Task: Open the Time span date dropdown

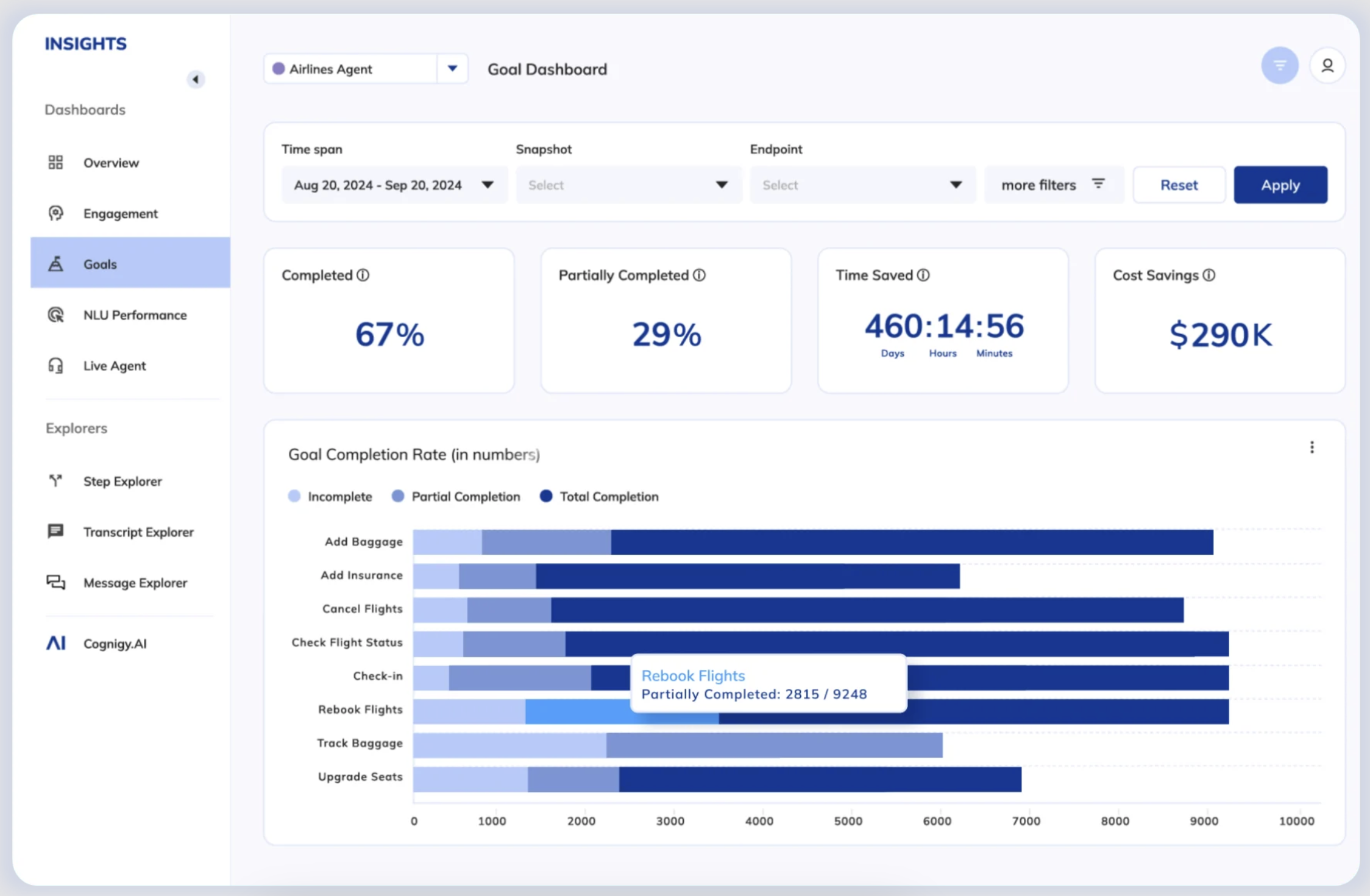Action: click(394, 185)
